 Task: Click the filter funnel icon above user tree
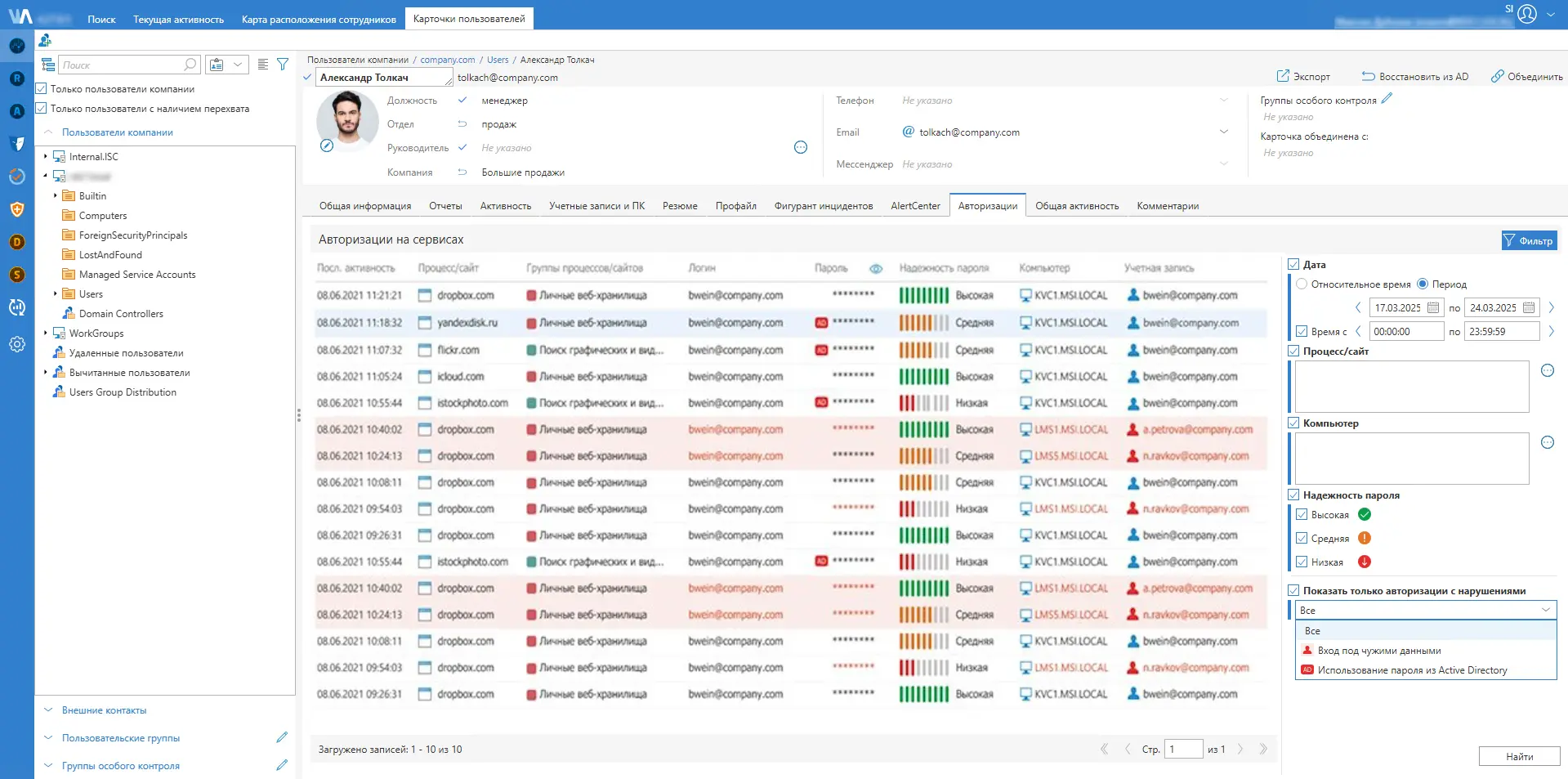283,65
